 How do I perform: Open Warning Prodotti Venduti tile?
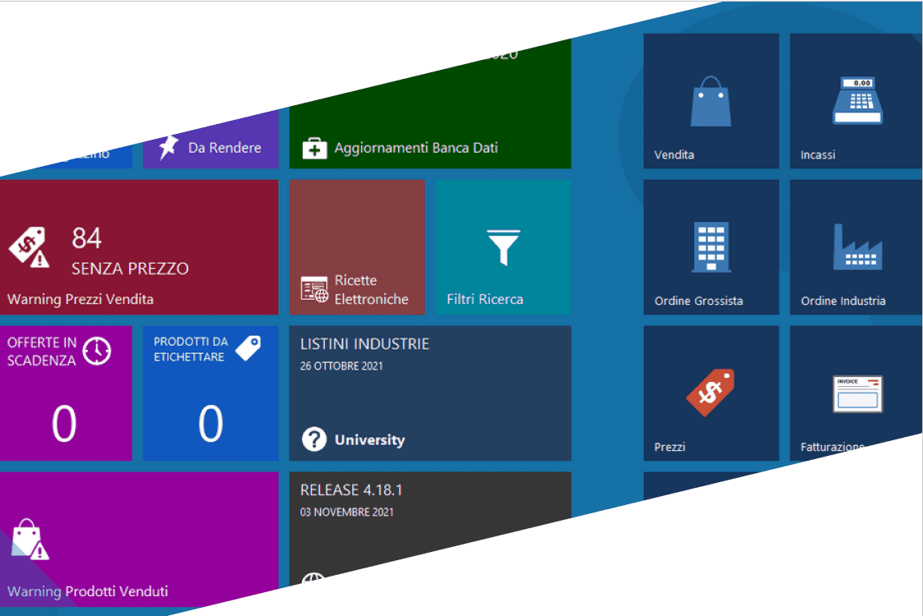(139, 539)
